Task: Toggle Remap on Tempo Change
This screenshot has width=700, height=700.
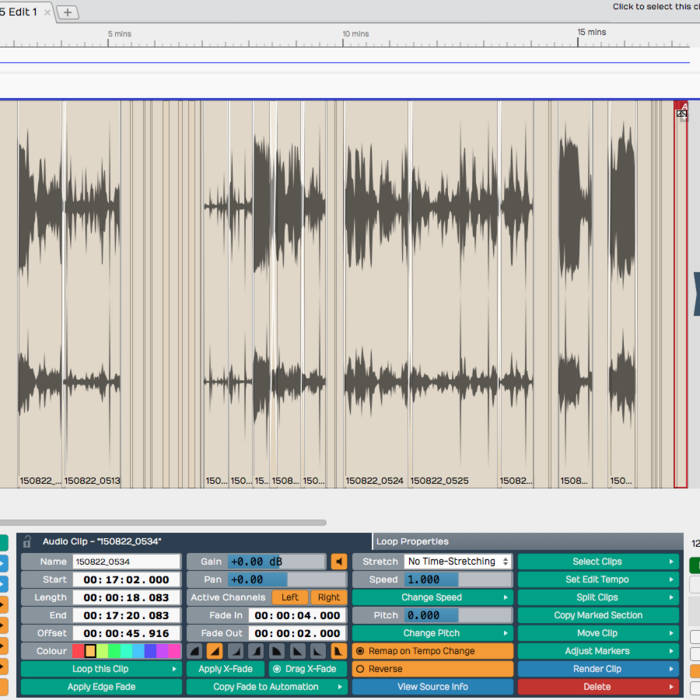Action: tap(361, 651)
